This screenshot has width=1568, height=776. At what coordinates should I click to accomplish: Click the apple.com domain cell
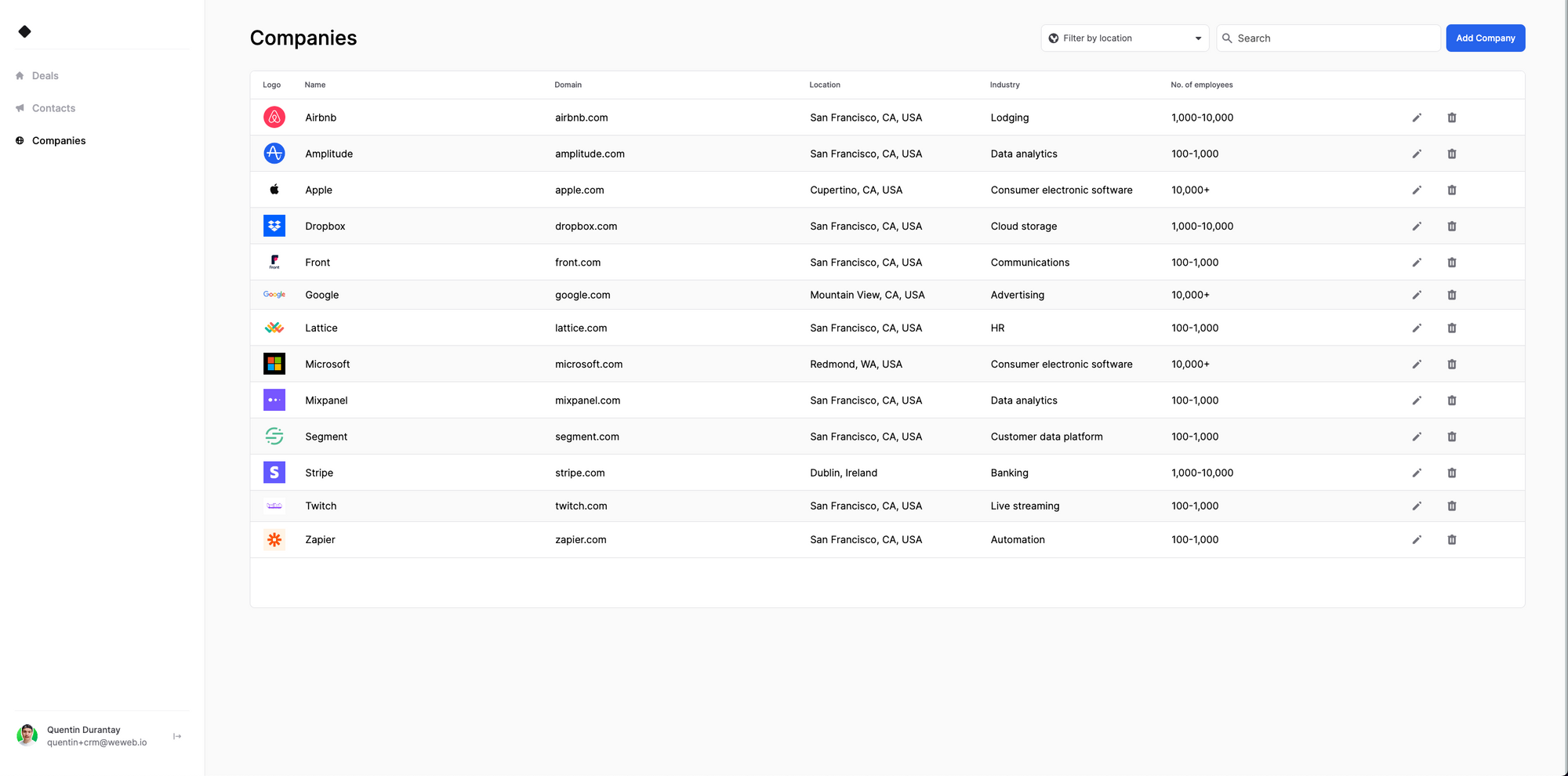(x=579, y=190)
